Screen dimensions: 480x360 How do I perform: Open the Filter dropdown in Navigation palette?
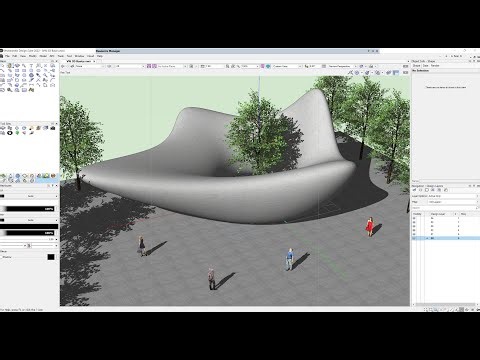(x=453, y=202)
